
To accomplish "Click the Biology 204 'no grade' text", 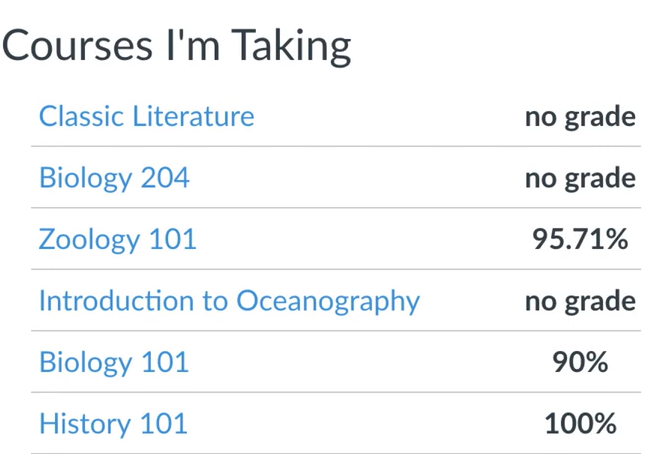I will coord(580,178).
